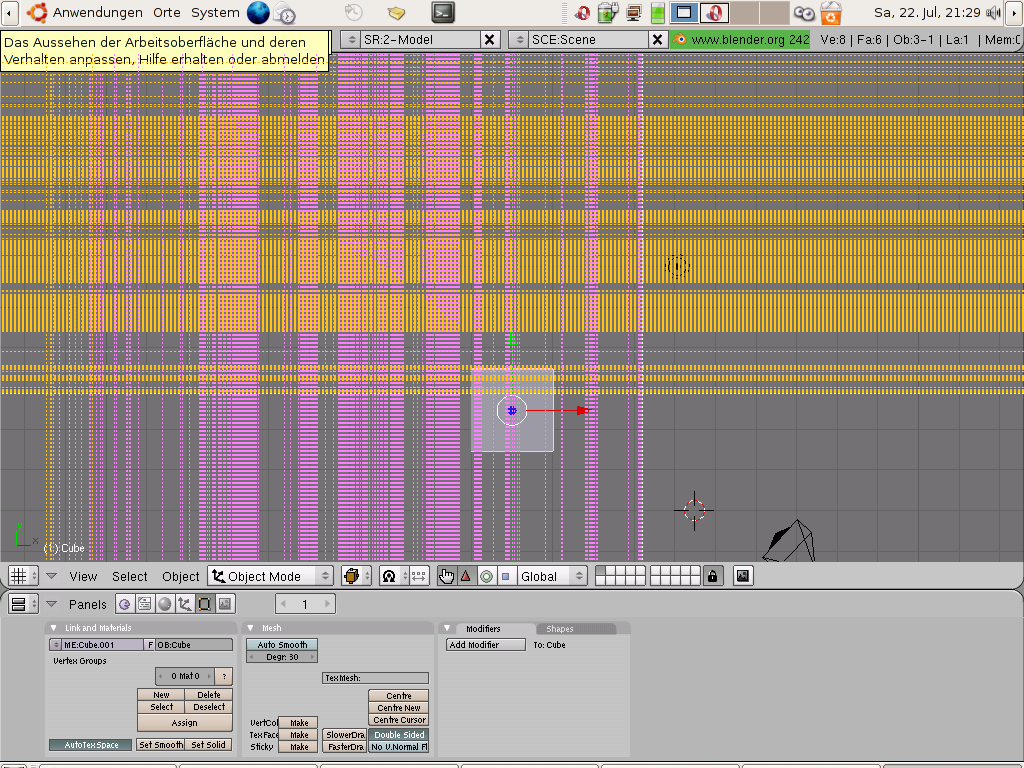The width and height of the screenshot is (1024, 768).
Task: Open the View menu in 3D header
Action: (x=83, y=576)
